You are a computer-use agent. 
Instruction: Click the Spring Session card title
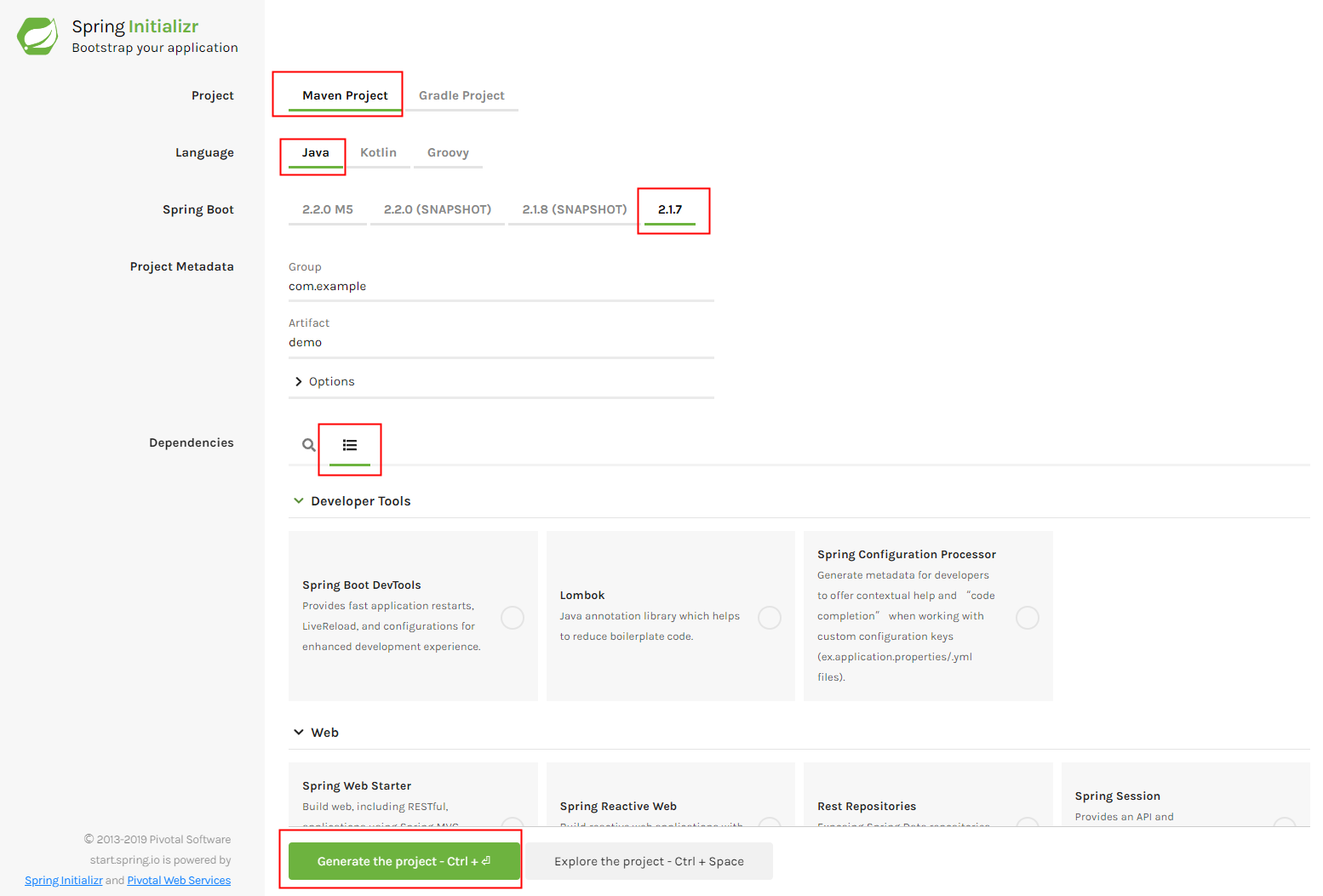(1117, 796)
